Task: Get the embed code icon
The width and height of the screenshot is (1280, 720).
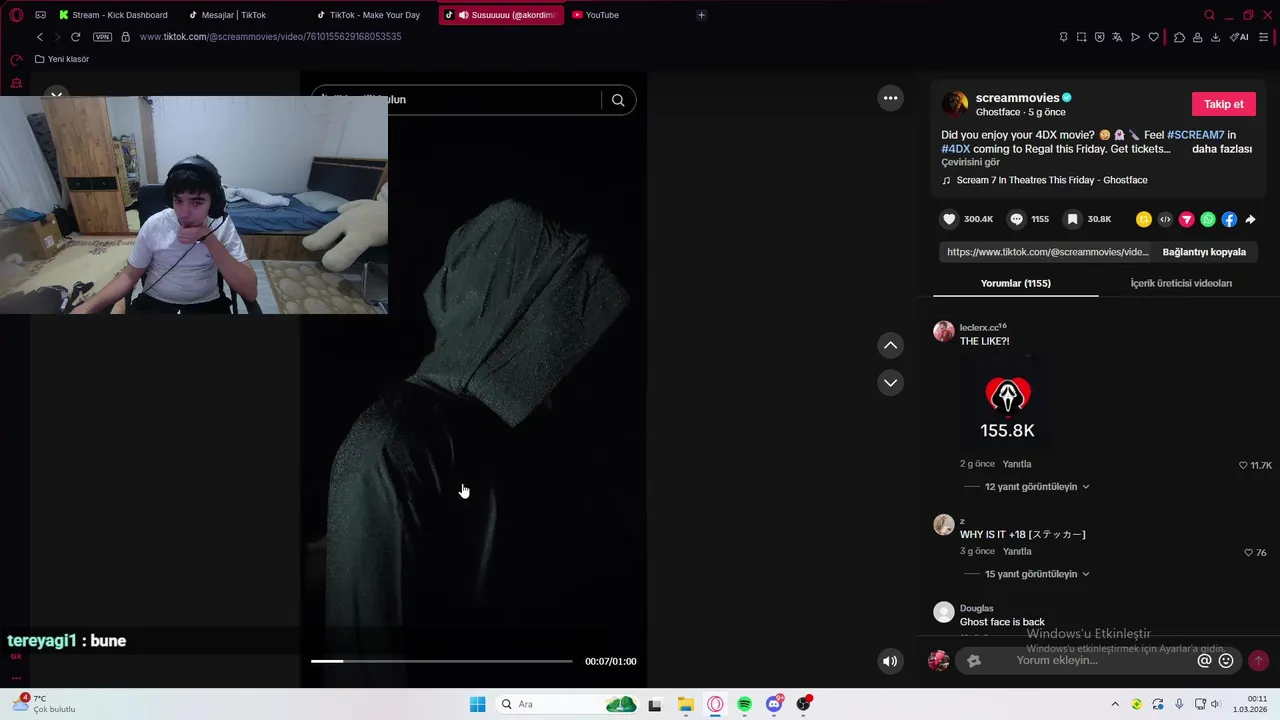Action: point(1165,219)
